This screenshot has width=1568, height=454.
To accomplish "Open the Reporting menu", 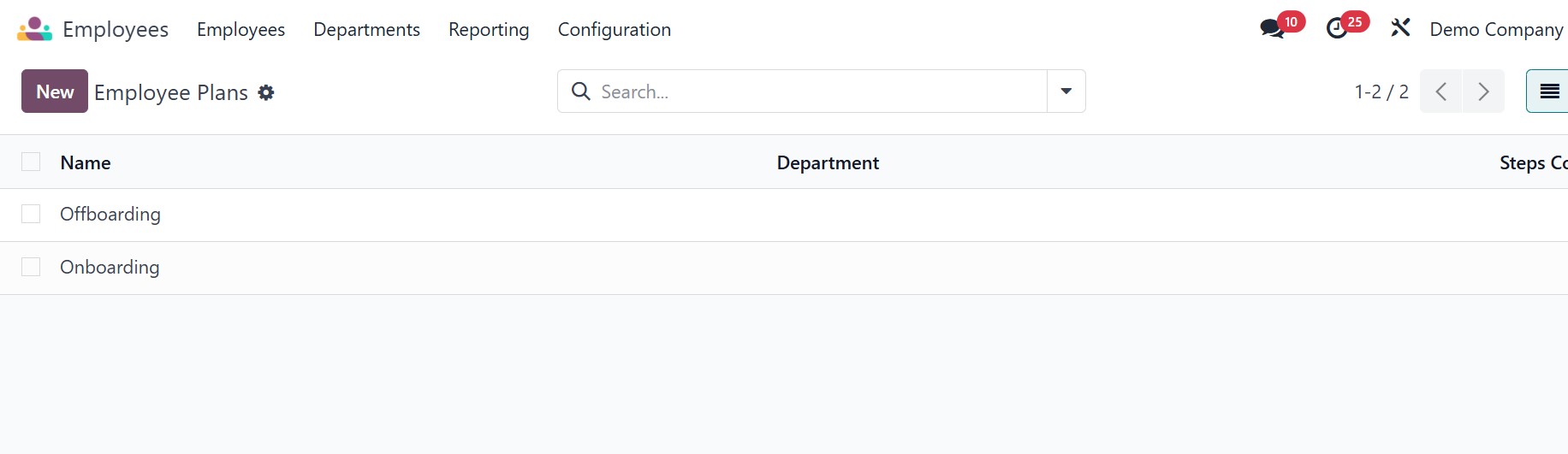I will [489, 29].
